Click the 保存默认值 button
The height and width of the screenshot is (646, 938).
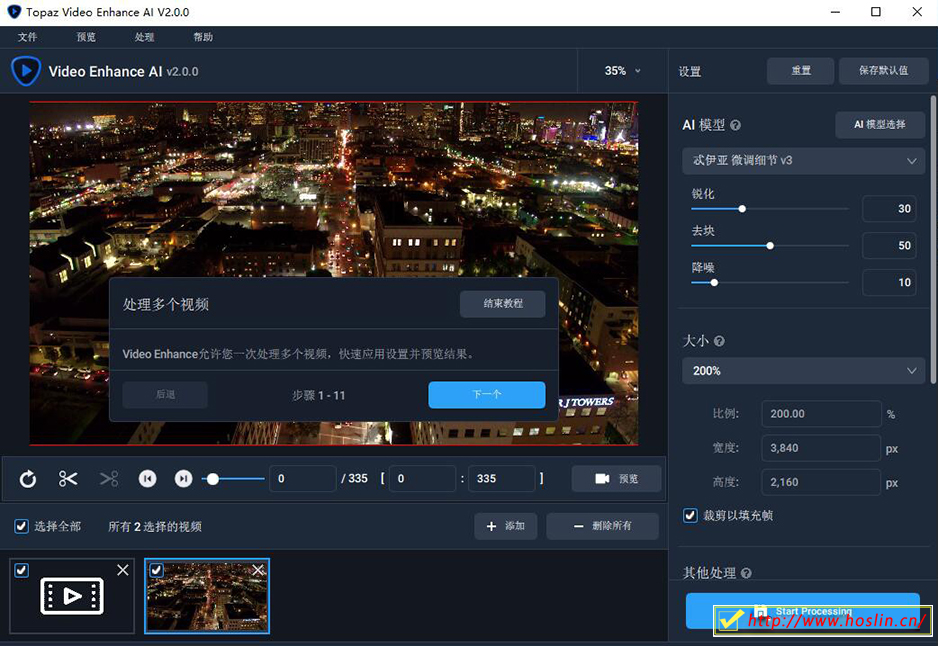click(884, 71)
